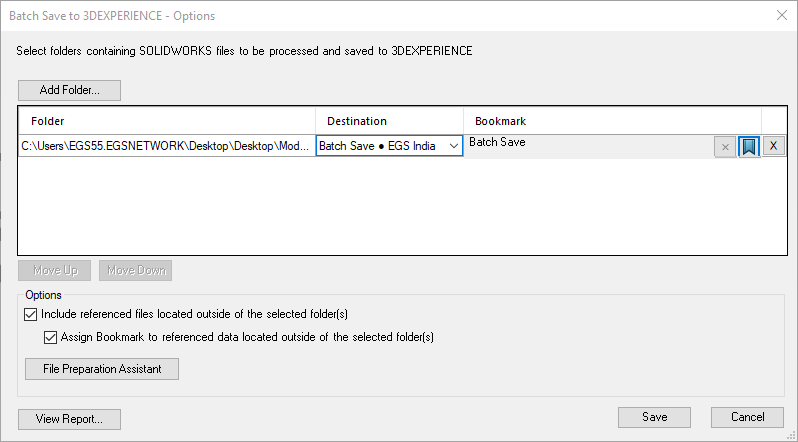Click the Move Up button
798x442 pixels.
click(x=55, y=271)
